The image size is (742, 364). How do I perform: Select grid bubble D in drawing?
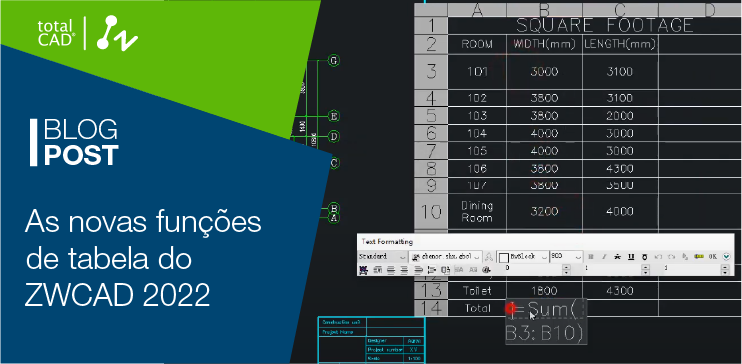point(334,137)
